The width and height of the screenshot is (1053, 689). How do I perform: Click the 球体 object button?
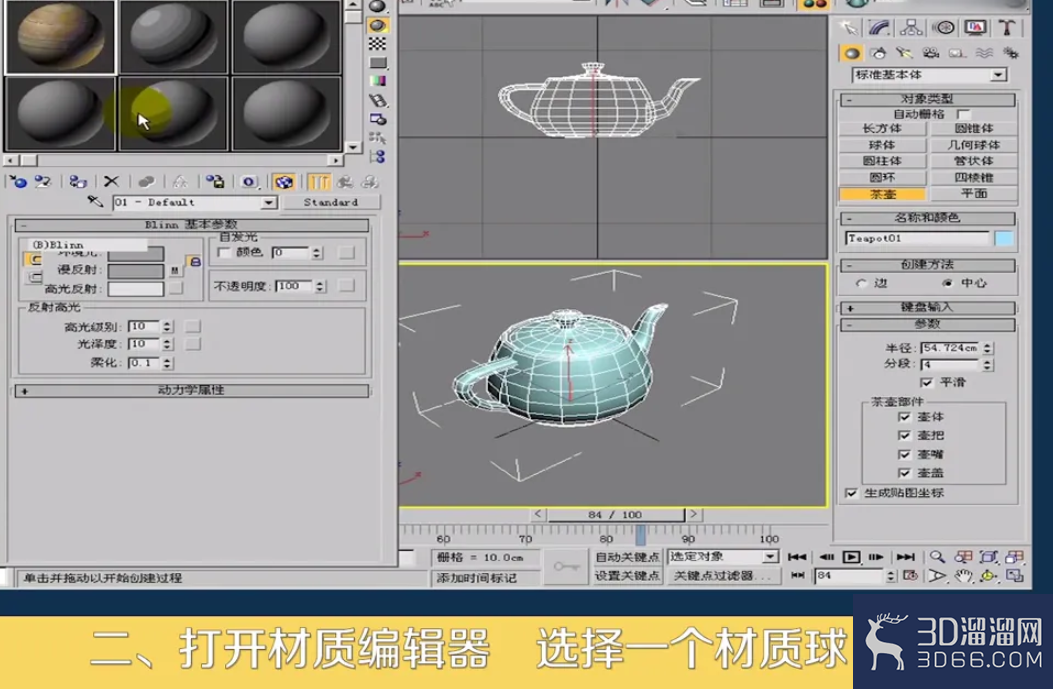pyautogui.click(x=882, y=144)
